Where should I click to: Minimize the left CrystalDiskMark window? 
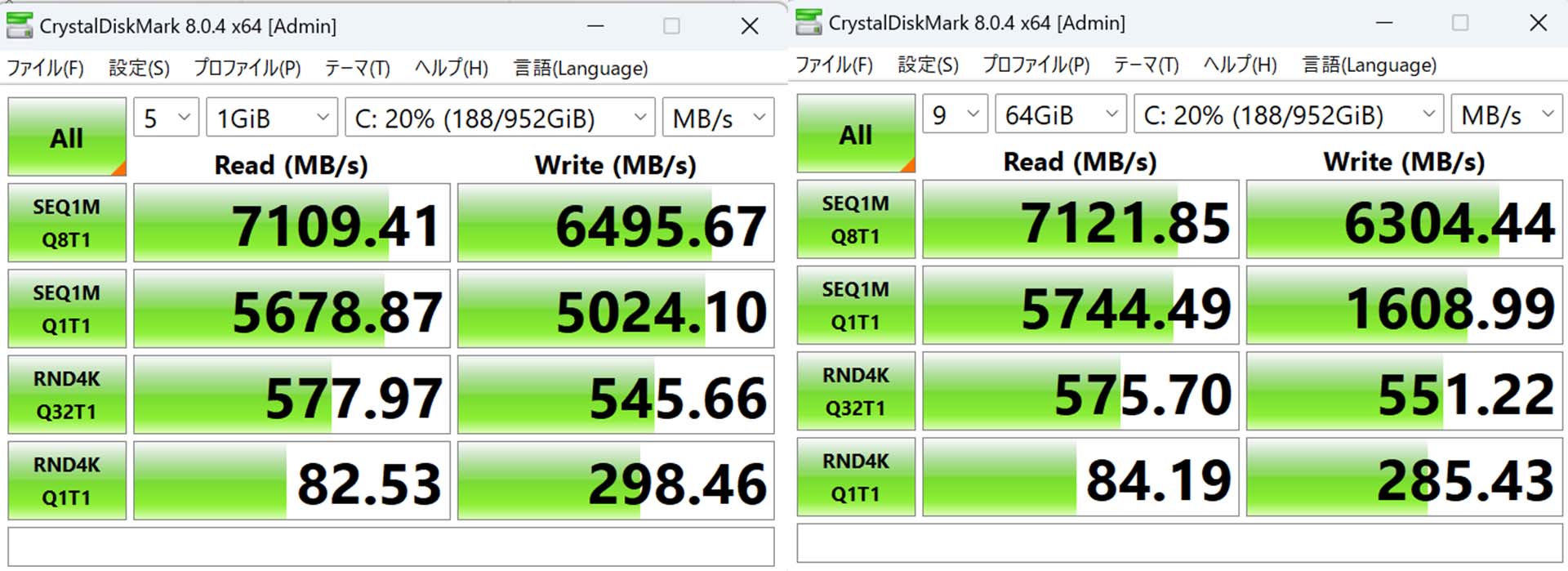(x=595, y=25)
